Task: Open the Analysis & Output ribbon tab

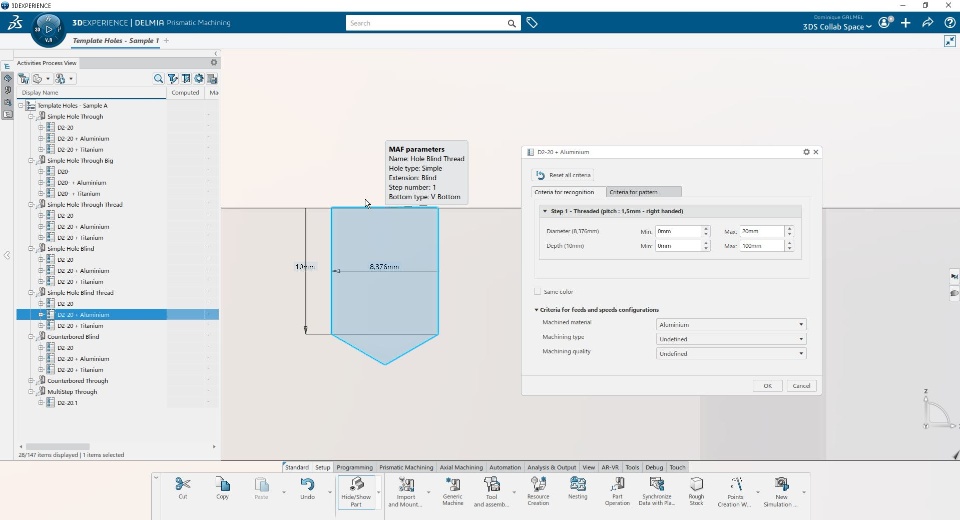Action: point(552,467)
